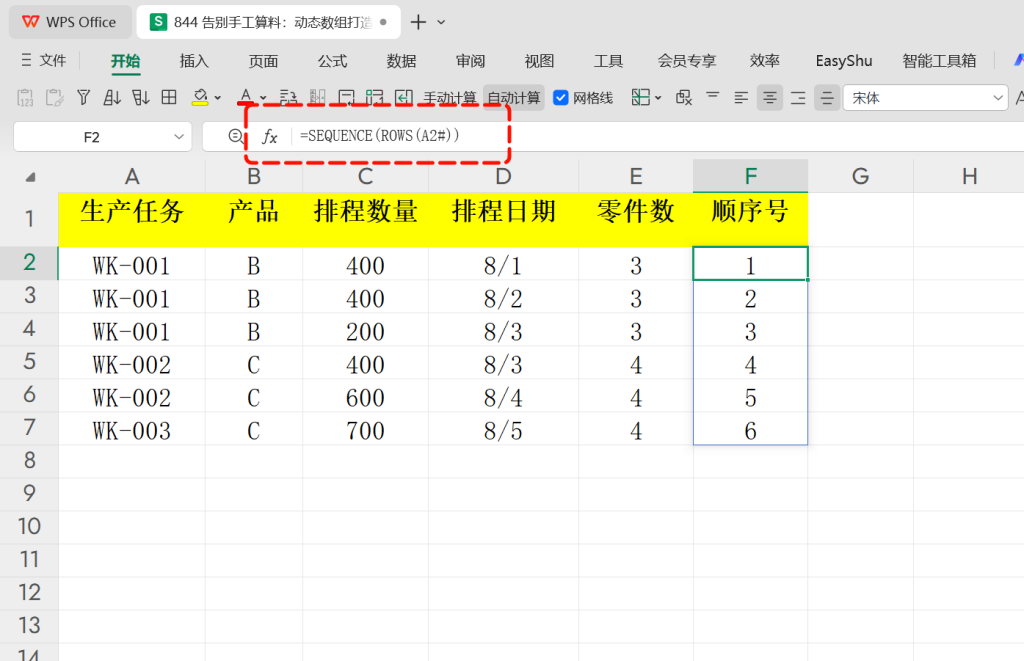Sort ascending with the toolbar icon
The image size is (1024, 661).
pos(112,98)
